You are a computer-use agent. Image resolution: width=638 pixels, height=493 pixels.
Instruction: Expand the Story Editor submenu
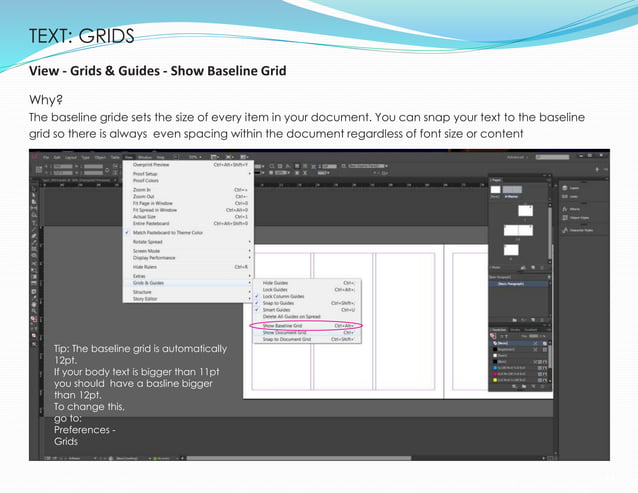point(188,299)
